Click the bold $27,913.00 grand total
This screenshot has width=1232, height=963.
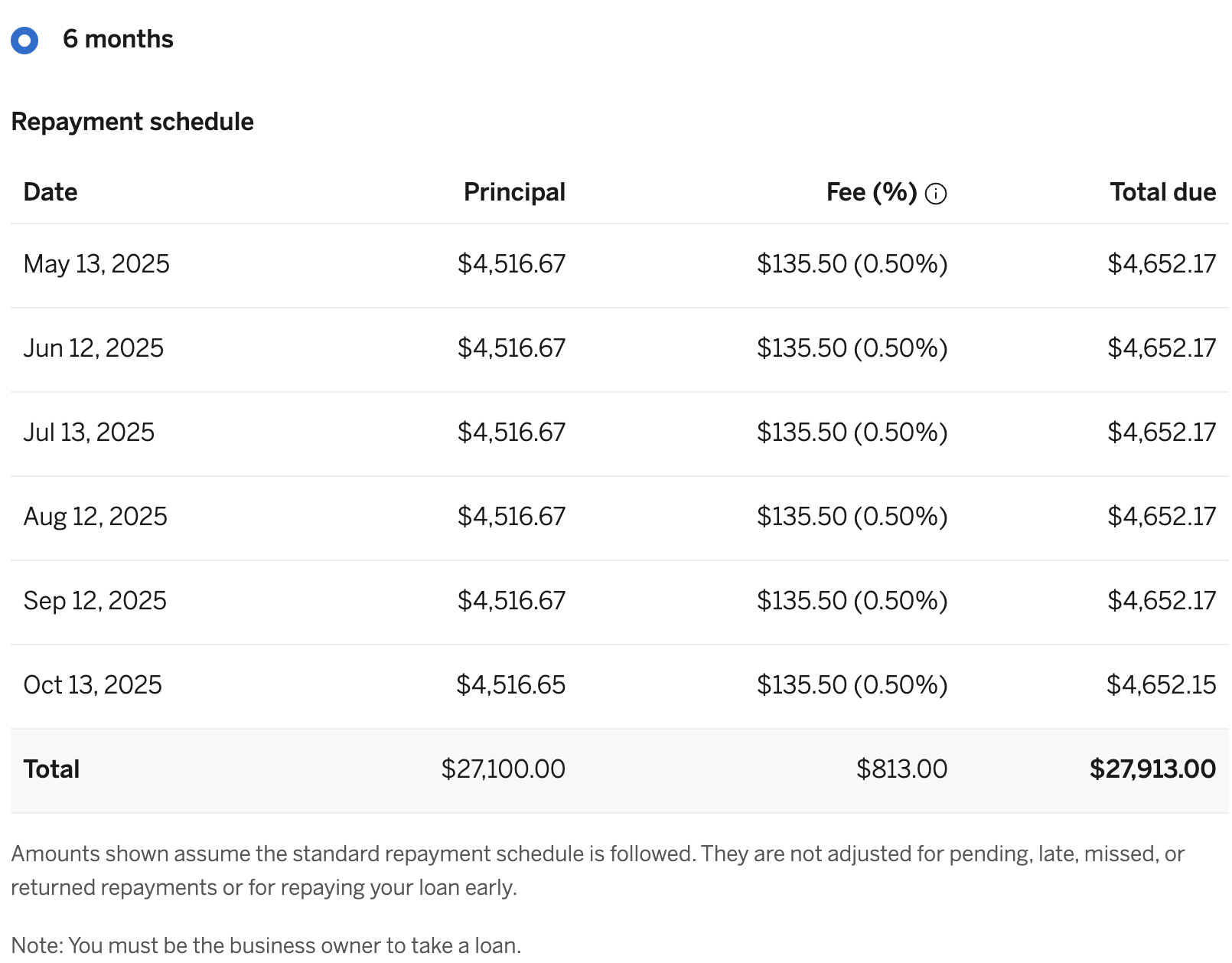tap(1152, 769)
